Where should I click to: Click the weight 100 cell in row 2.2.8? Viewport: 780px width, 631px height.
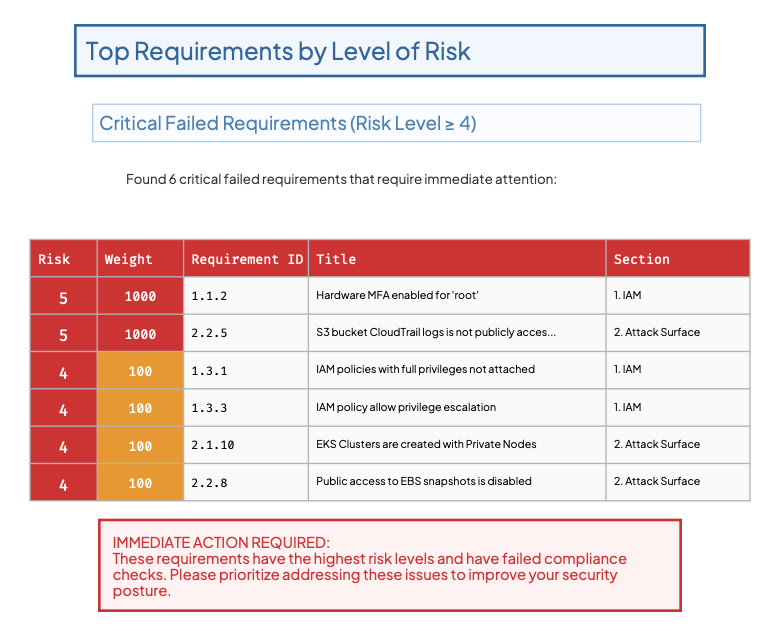pyautogui.click(x=140, y=482)
